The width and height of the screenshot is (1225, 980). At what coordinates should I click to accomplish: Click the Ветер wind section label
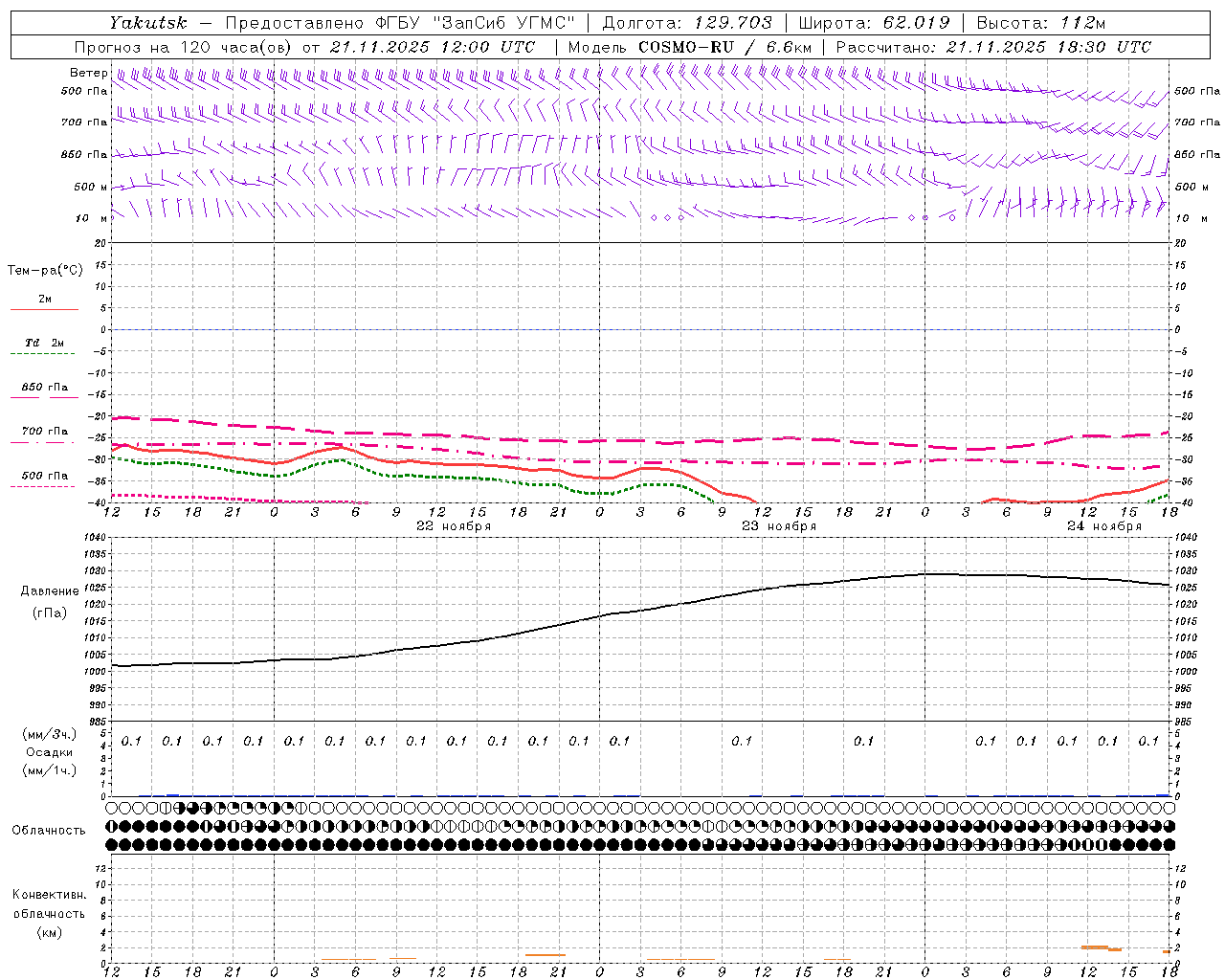[88, 73]
